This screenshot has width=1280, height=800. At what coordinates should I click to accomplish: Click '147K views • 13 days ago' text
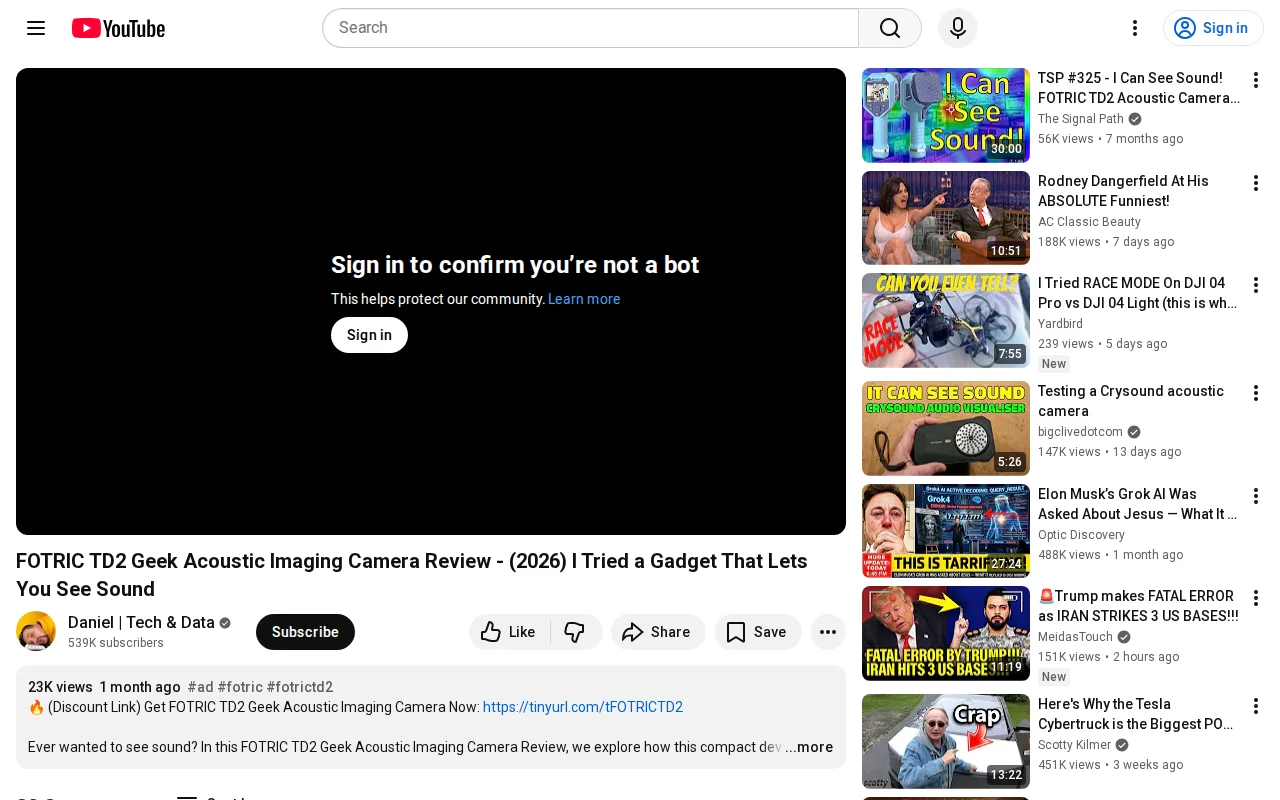pos(1109,452)
